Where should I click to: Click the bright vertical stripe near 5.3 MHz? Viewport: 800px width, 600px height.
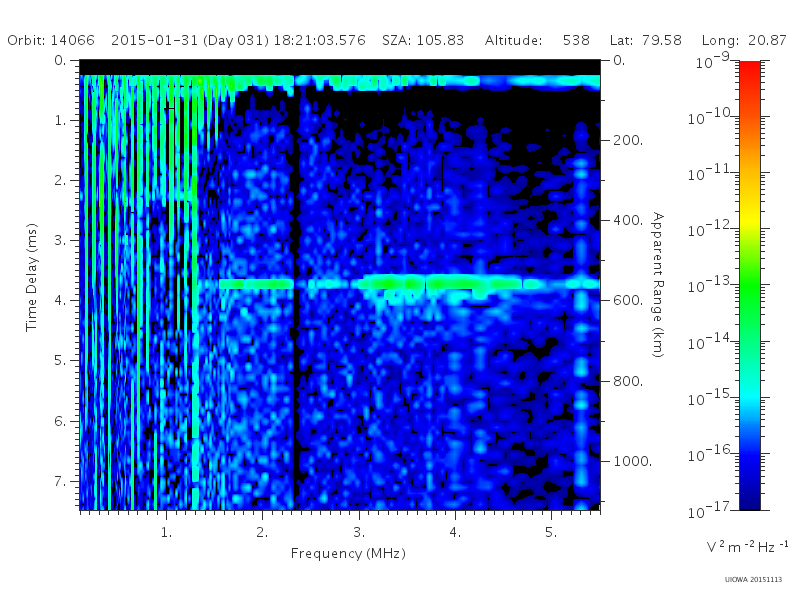click(581, 327)
